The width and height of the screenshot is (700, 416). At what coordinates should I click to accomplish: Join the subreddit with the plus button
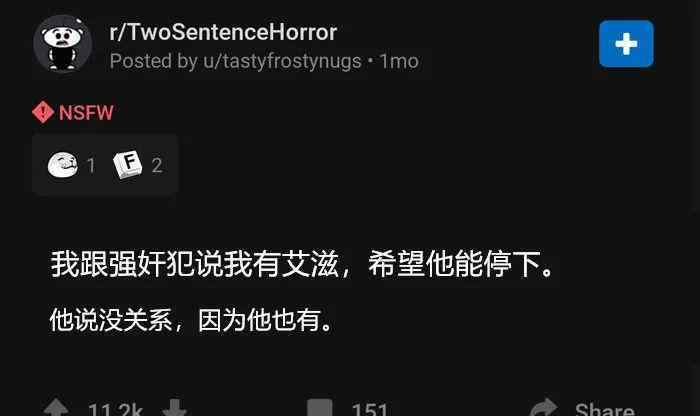(626, 44)
